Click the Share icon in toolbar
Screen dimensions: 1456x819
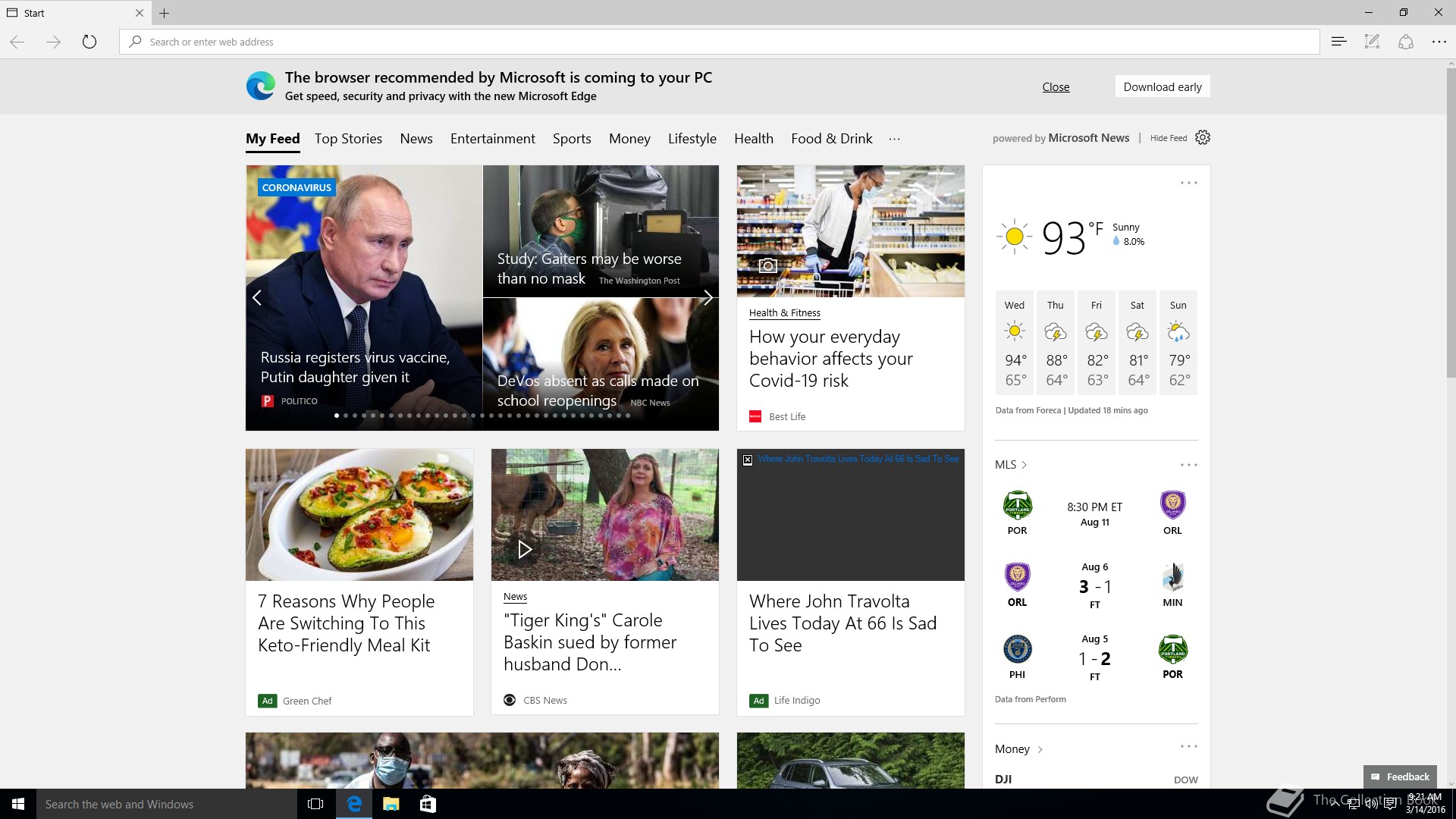point(1406,42)
